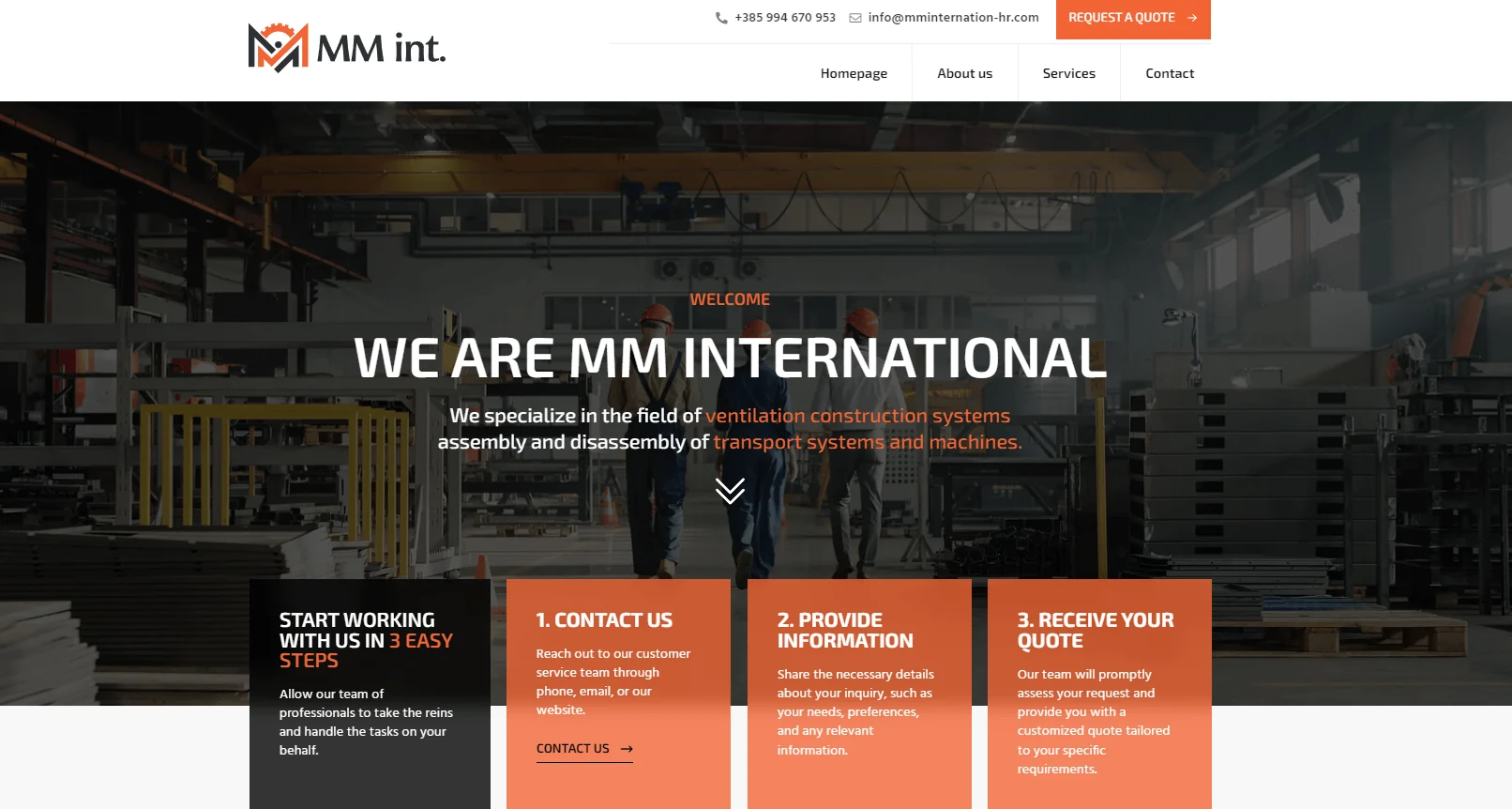Click 'ventilation construction systems' orange text
Screen dimensions: 1512x809
[857, 416]
